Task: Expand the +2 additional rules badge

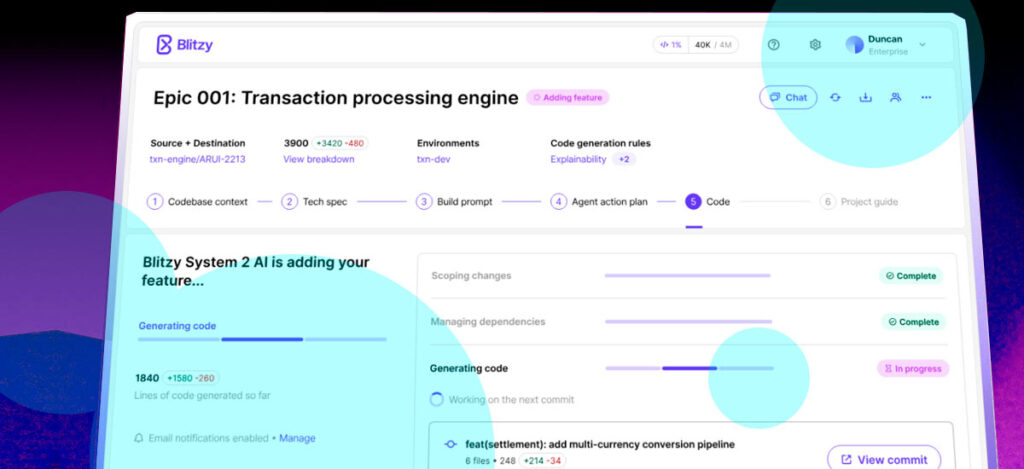Action: tap(624, 159)
